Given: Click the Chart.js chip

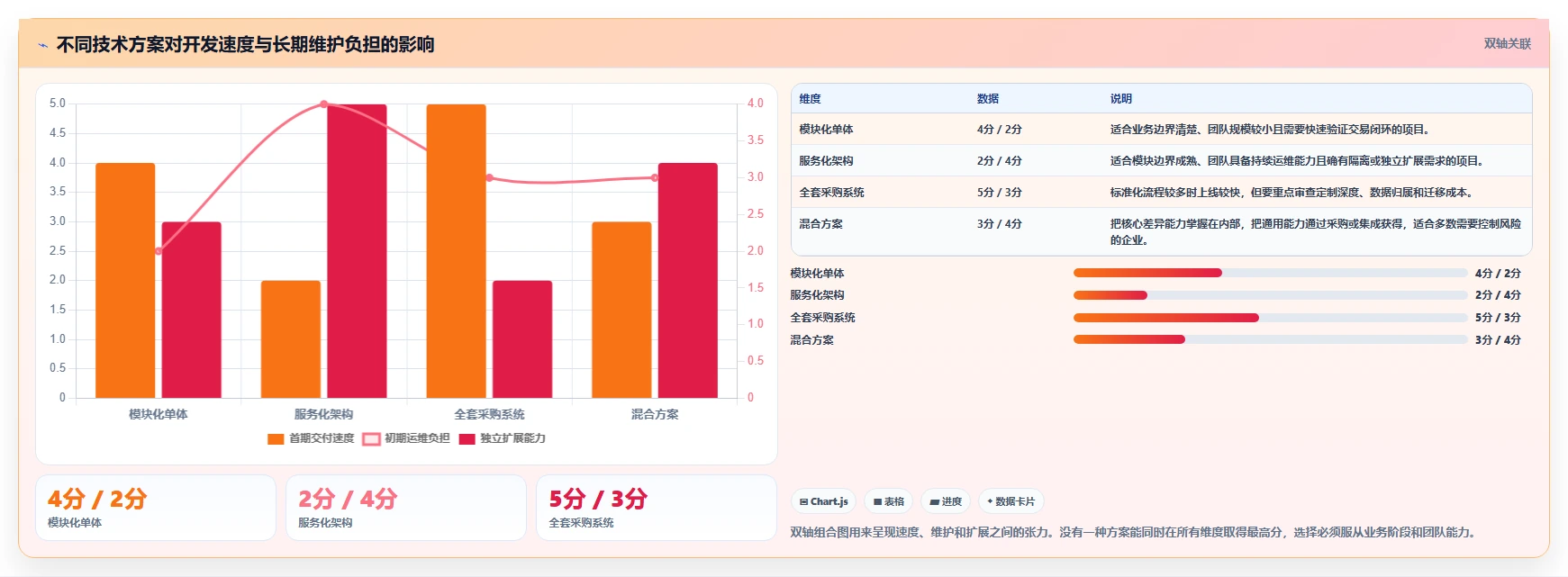Looking at the screenshot, I should point(823,501).
